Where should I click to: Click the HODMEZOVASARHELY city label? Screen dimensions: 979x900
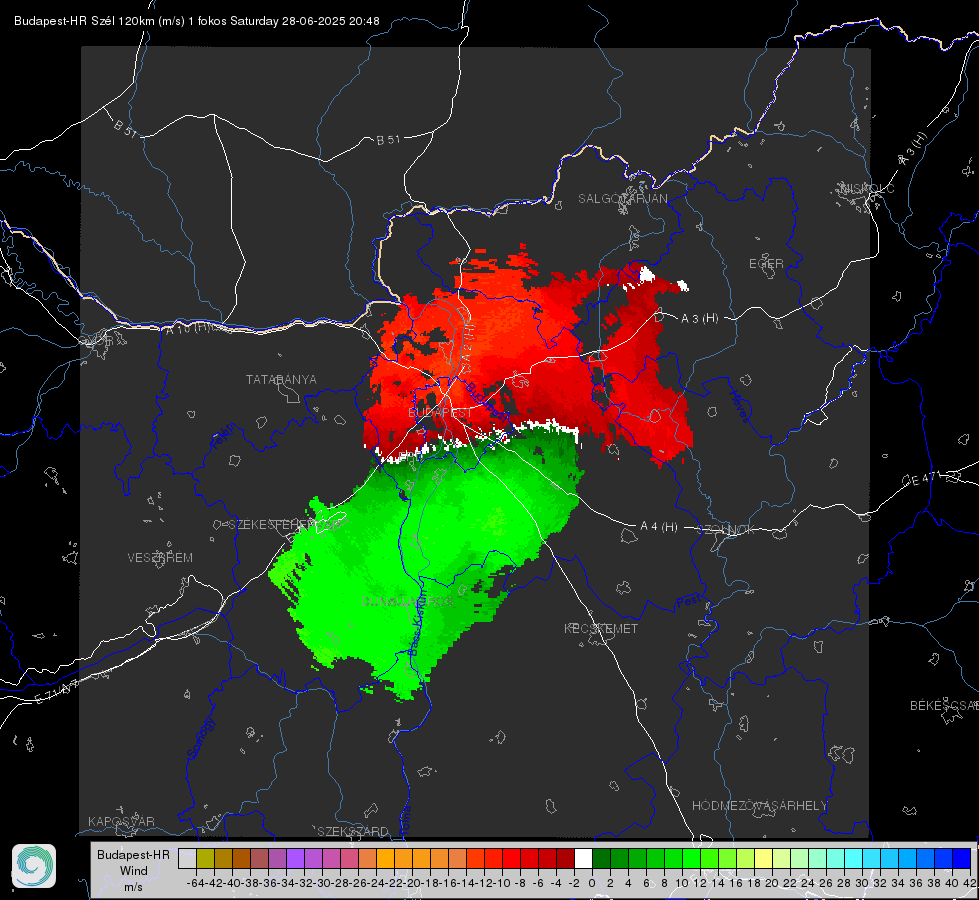[759, 806]
